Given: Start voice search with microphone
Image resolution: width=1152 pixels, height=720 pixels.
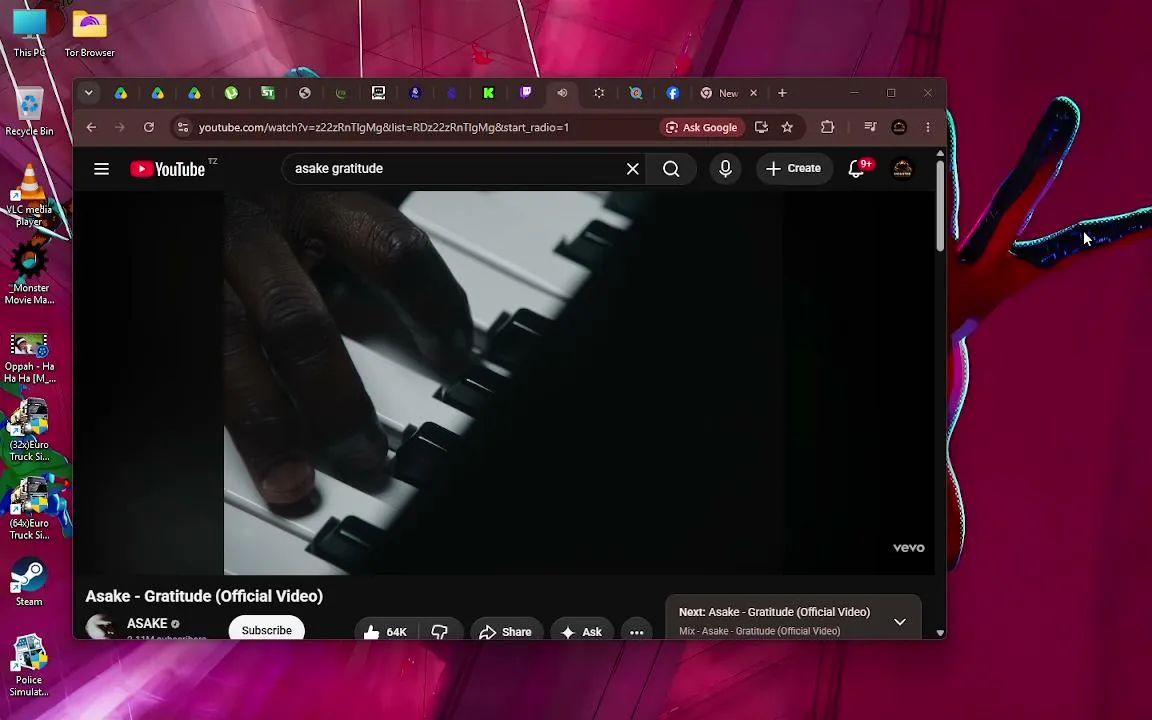Looking at the screenshot, I should (x=725, y=169).
